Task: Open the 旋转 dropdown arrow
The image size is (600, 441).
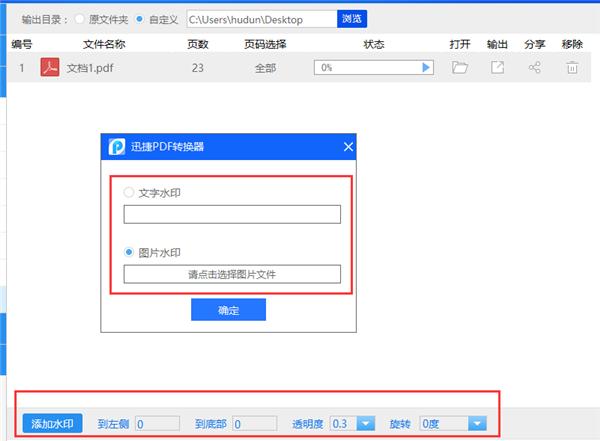Action: [x=477, y=423]
